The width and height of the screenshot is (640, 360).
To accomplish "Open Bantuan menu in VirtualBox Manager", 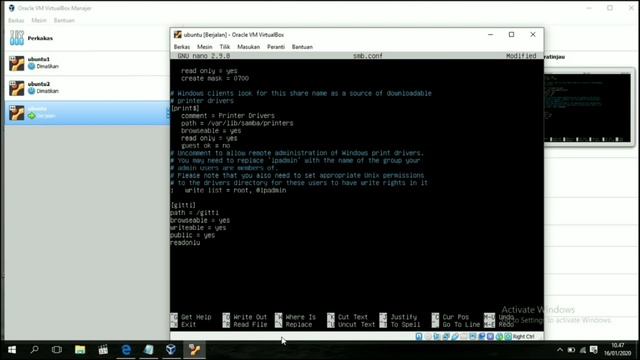I will point(64,20).
